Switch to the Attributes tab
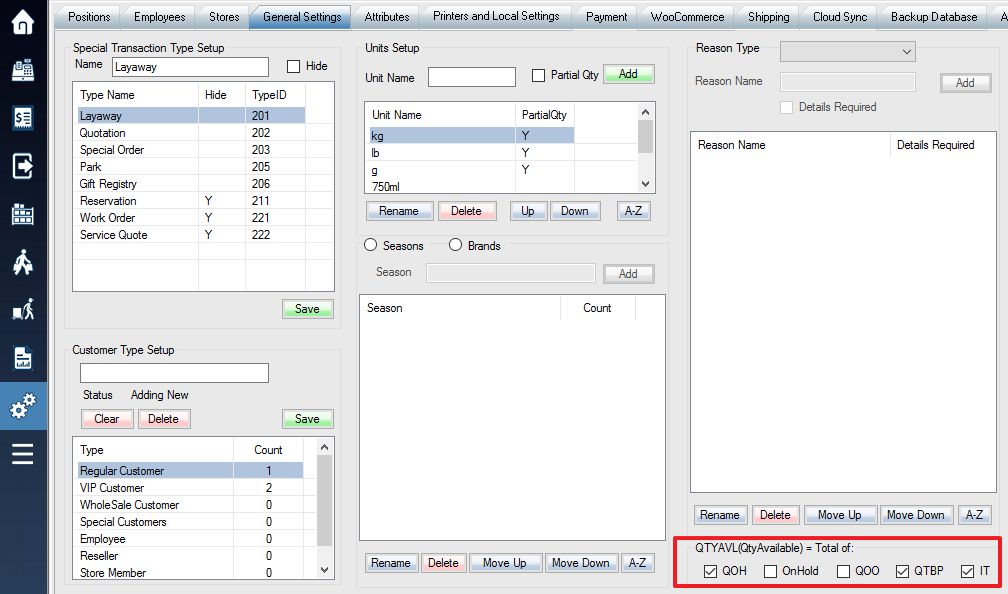 [x=387, y=17]
